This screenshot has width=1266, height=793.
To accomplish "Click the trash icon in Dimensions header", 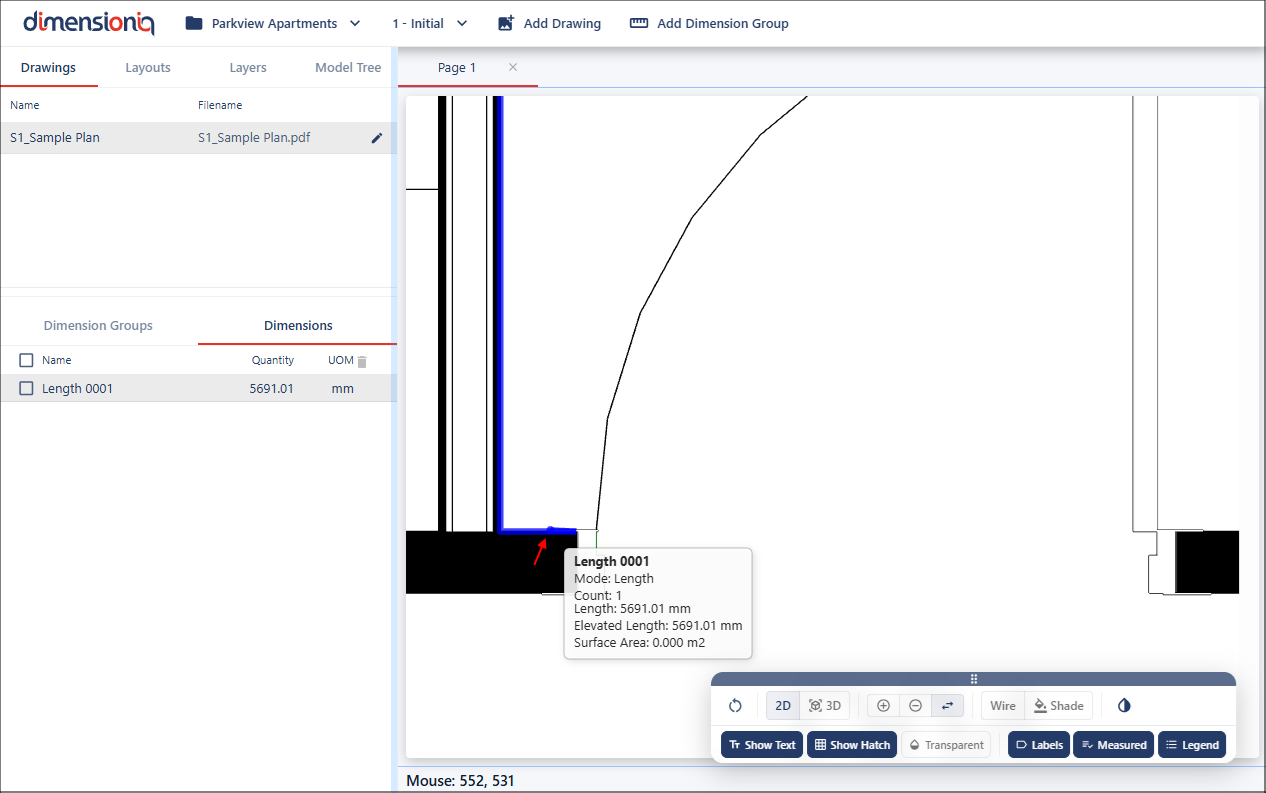I will coord(363,361).
